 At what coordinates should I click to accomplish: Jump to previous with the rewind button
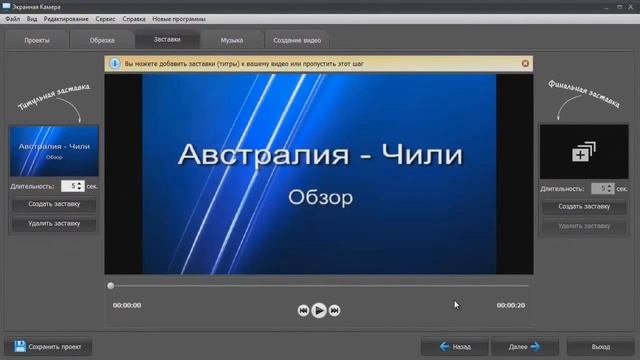click(x=303, y=311)
